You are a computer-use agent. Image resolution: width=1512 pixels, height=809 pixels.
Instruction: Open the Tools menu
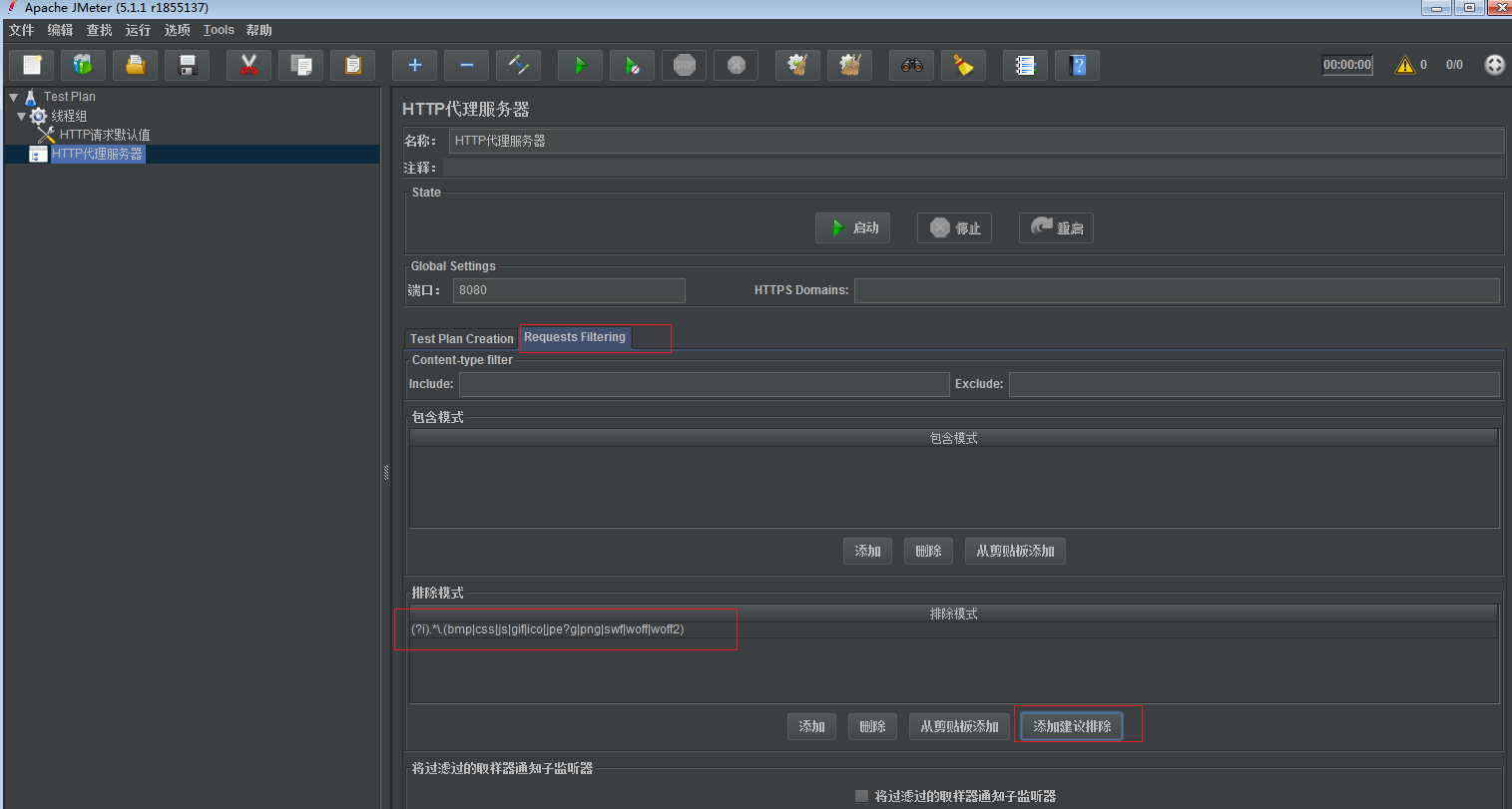point(219,30)
